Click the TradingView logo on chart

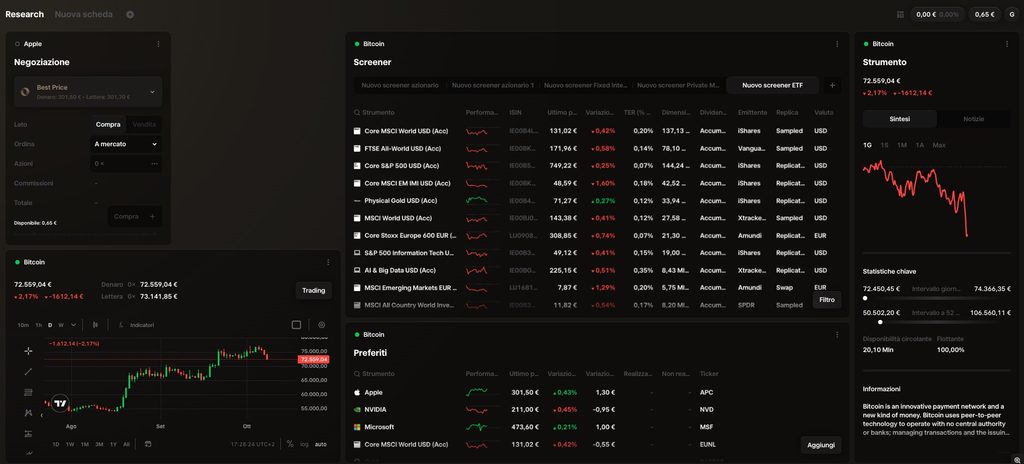pyautogui.click(x=60, y=404)
